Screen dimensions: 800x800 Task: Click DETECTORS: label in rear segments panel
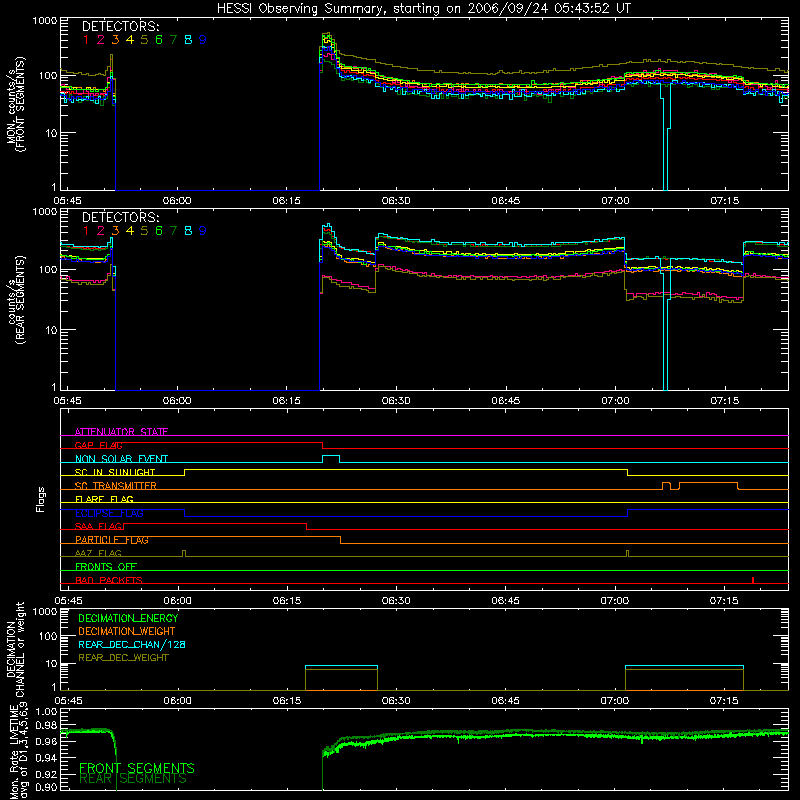[x=120, y=218]
